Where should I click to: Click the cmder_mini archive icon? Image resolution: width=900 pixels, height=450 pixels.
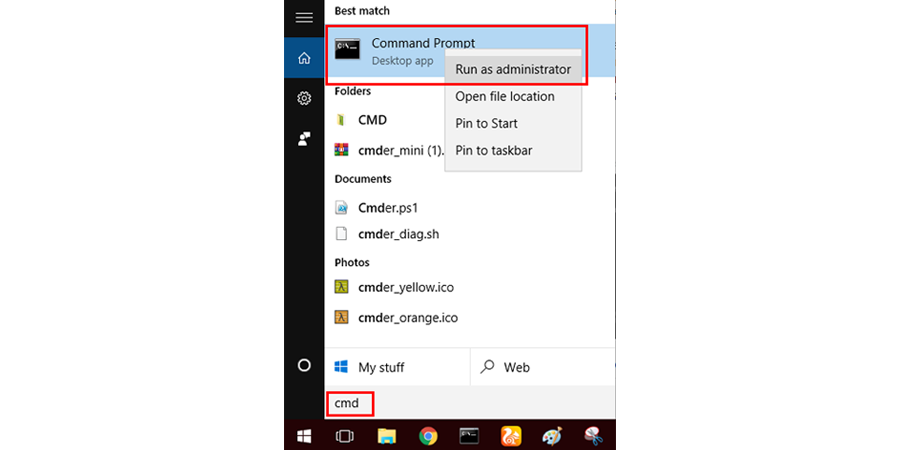click(x=342, y=150)
